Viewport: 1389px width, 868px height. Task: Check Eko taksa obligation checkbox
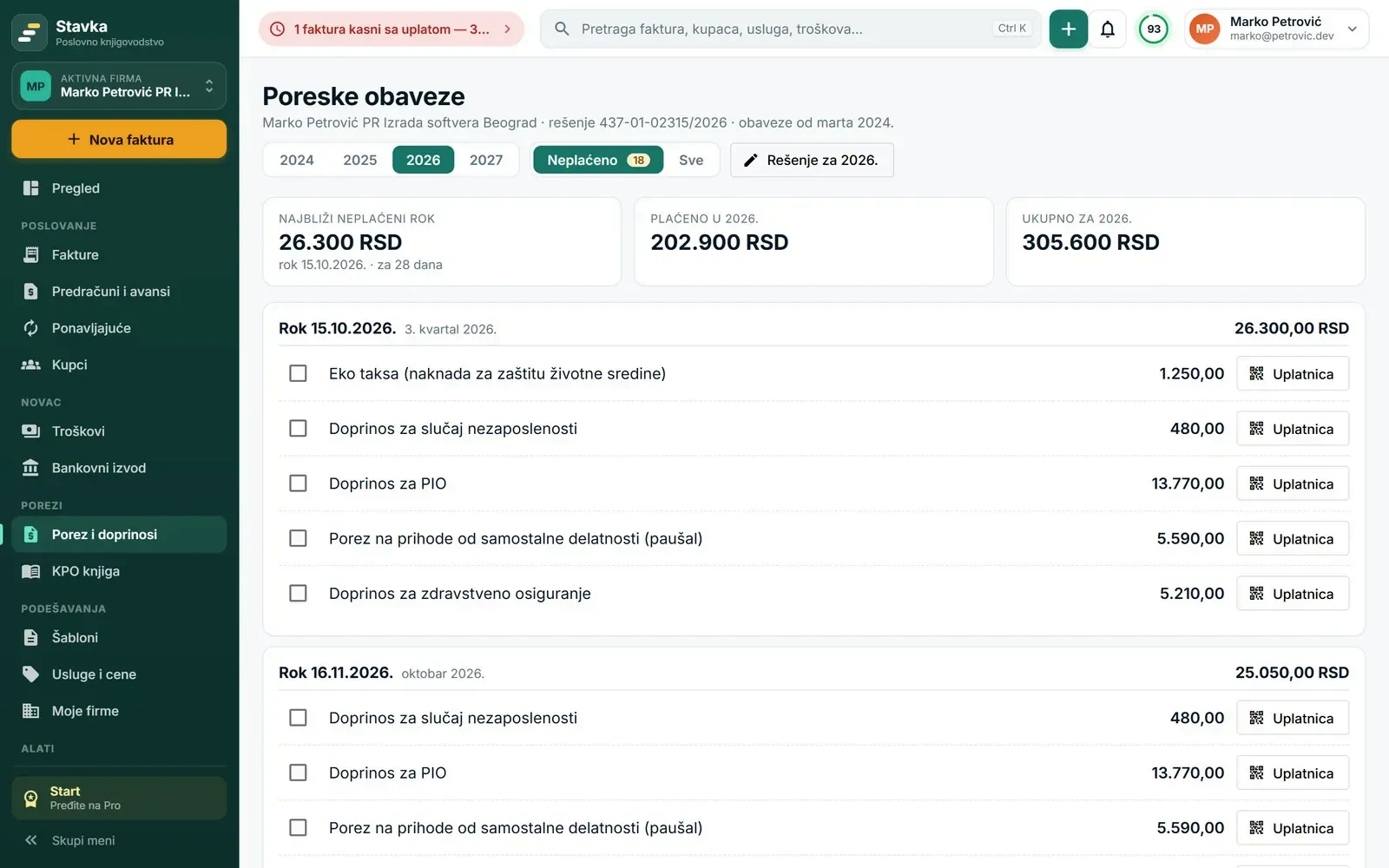pos(298,373)
